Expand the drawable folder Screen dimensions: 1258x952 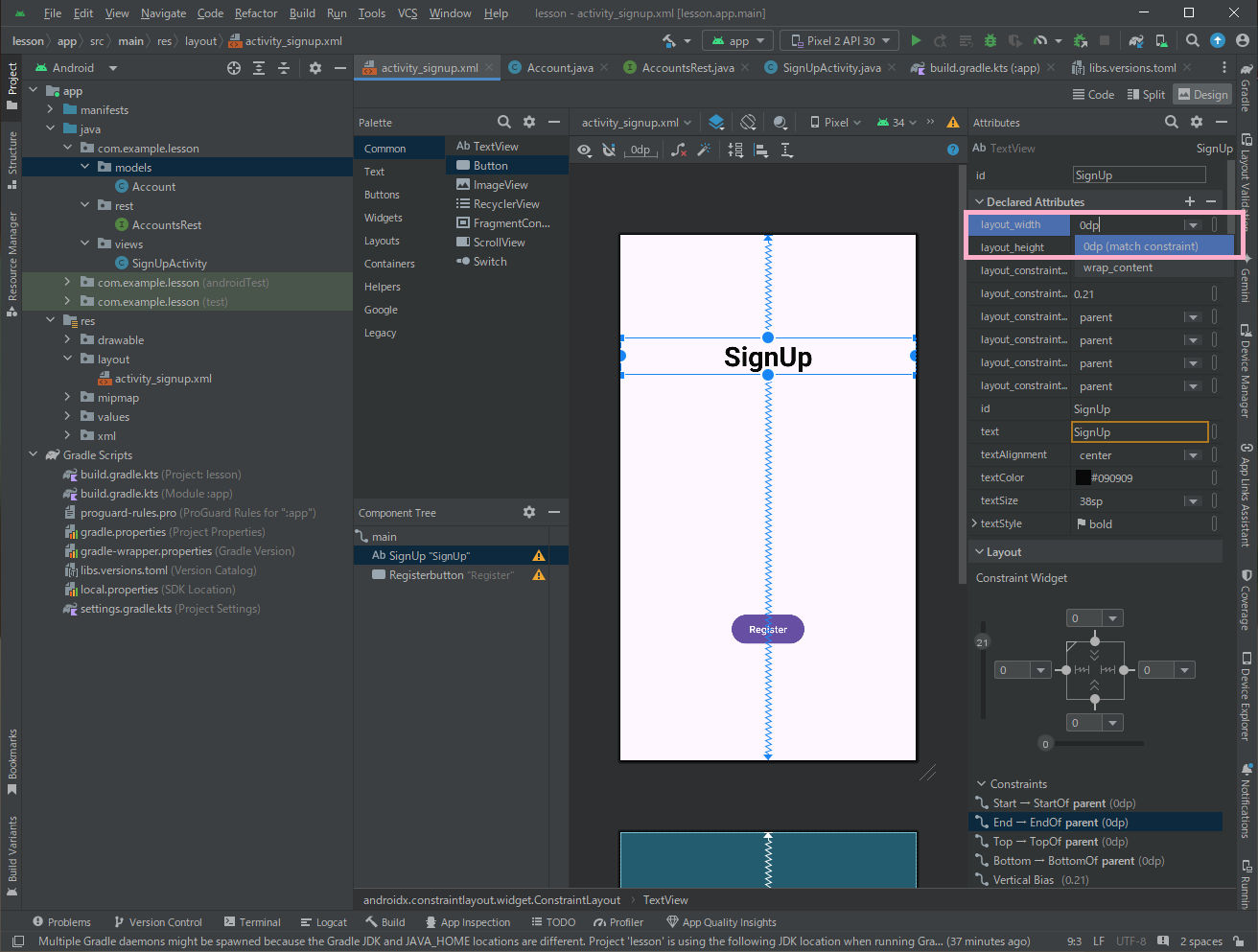click(67, 339)
